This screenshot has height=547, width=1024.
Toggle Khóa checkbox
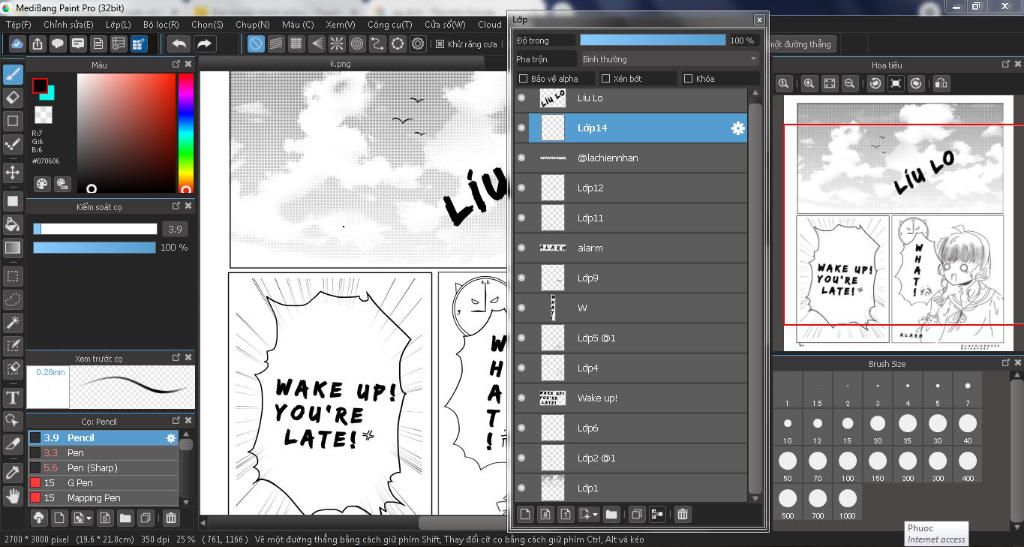(688, 79)
